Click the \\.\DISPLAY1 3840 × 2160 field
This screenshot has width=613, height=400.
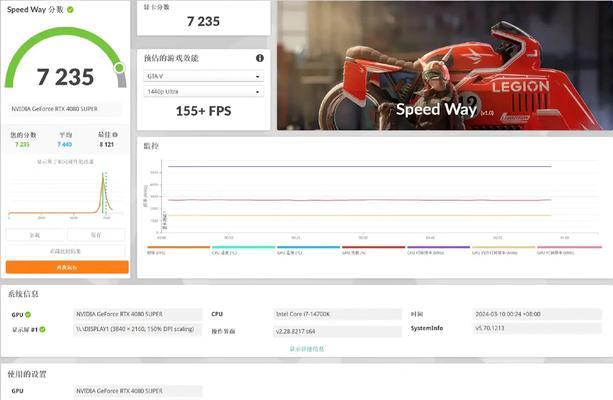138,329
